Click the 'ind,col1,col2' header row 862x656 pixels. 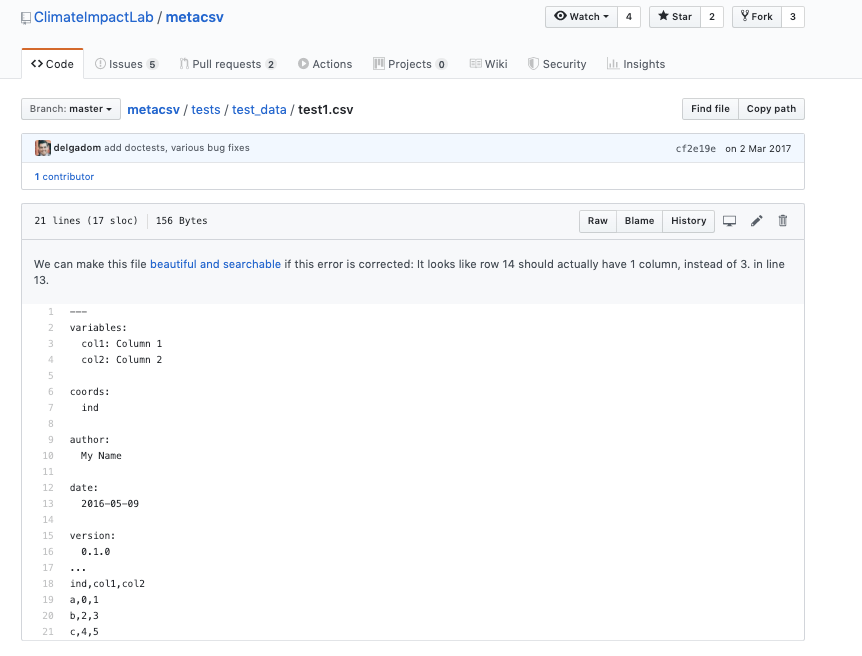point(107,584)
